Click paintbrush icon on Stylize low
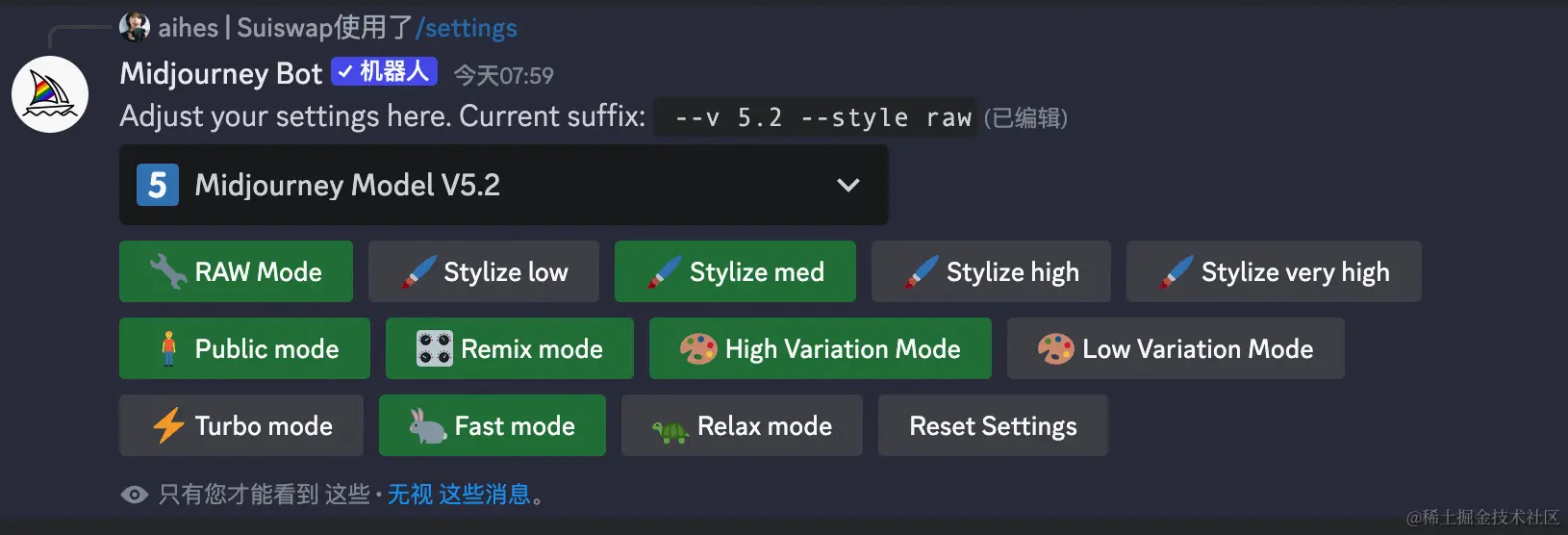1568x535 pixels. pyautogui.click(x=418, y=272)
